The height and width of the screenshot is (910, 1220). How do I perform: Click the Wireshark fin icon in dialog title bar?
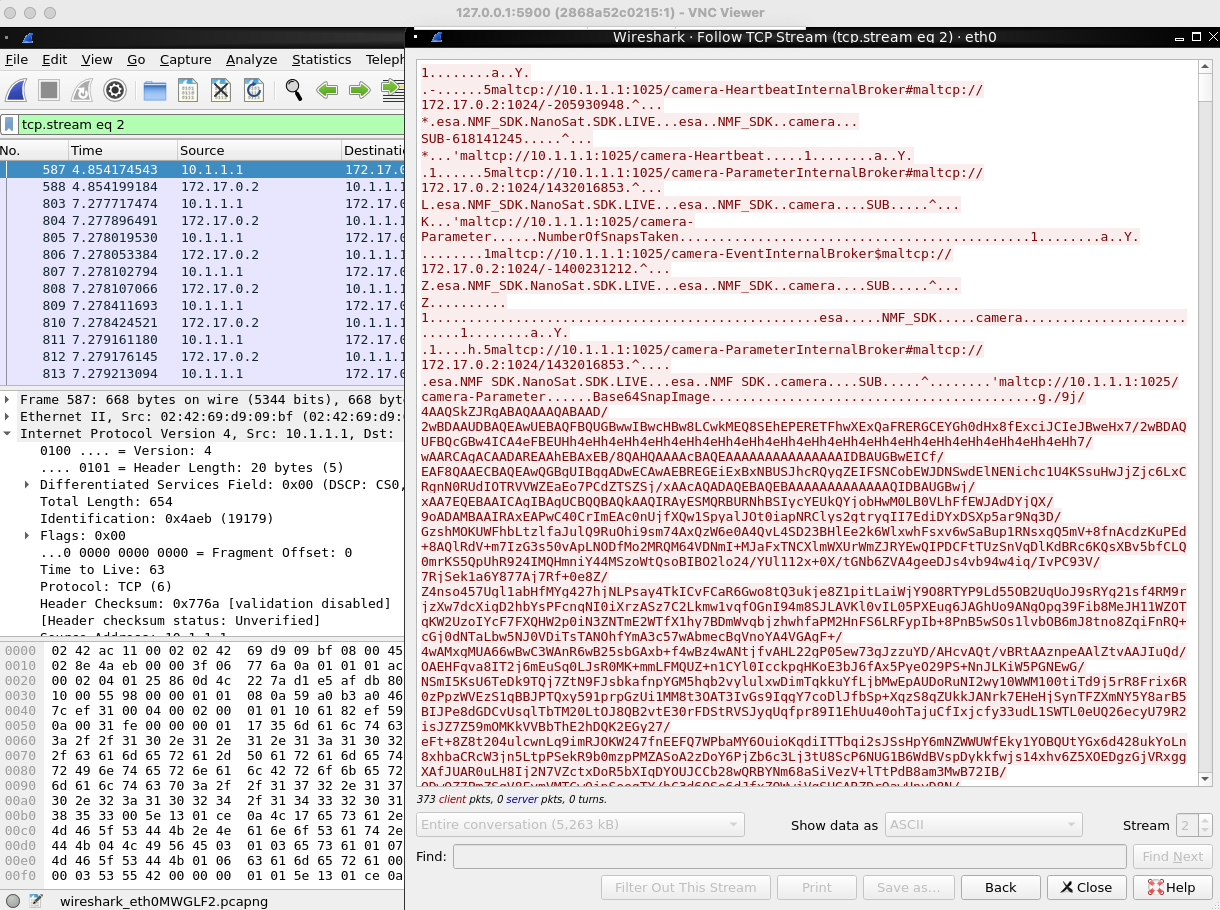coord(436,38)
